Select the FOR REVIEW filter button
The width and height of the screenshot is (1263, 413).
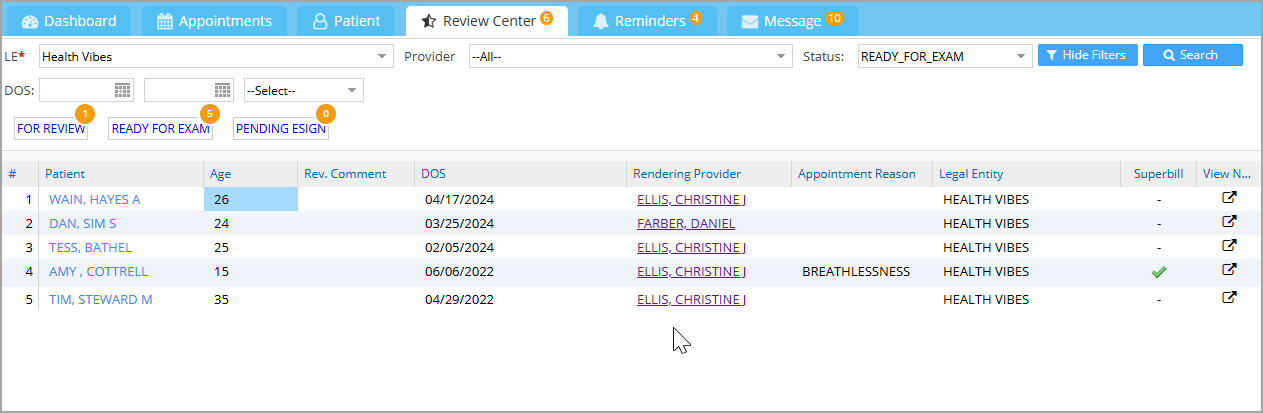pos(51,129)
